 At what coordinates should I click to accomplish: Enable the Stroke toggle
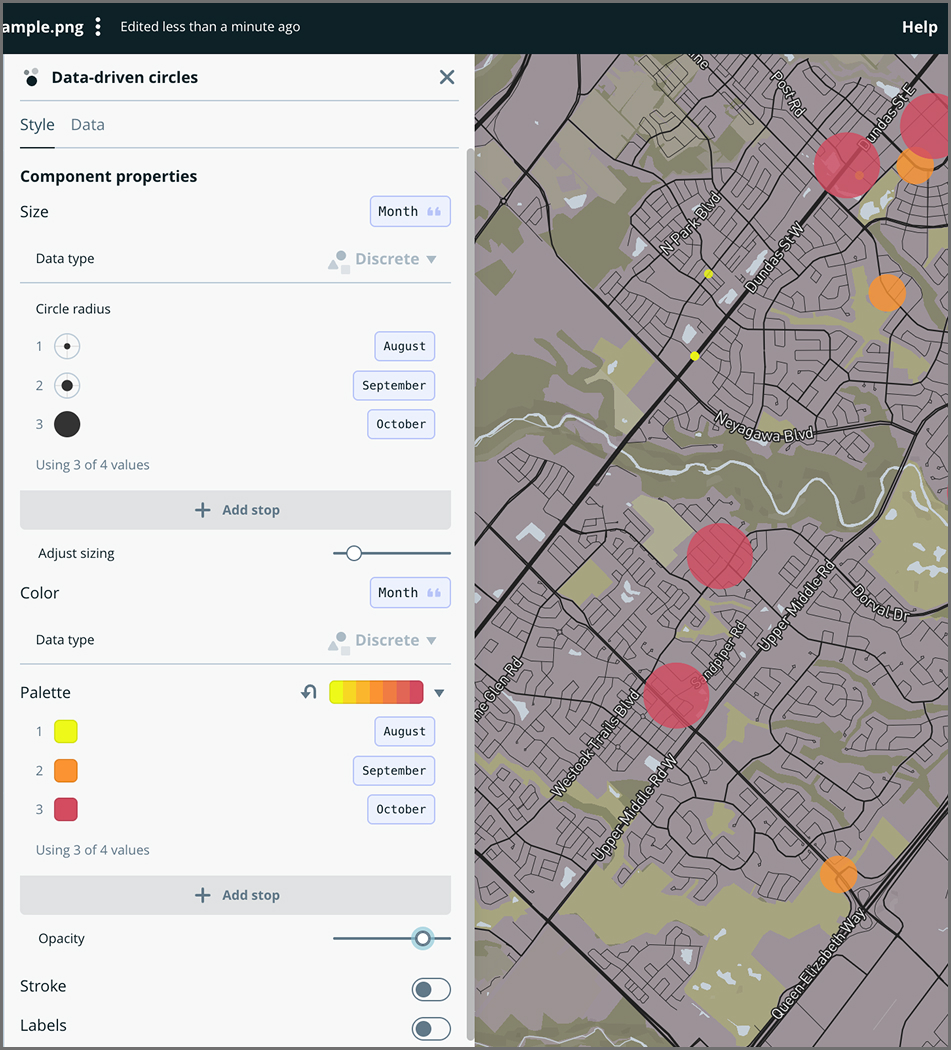(x=431, y=989)
